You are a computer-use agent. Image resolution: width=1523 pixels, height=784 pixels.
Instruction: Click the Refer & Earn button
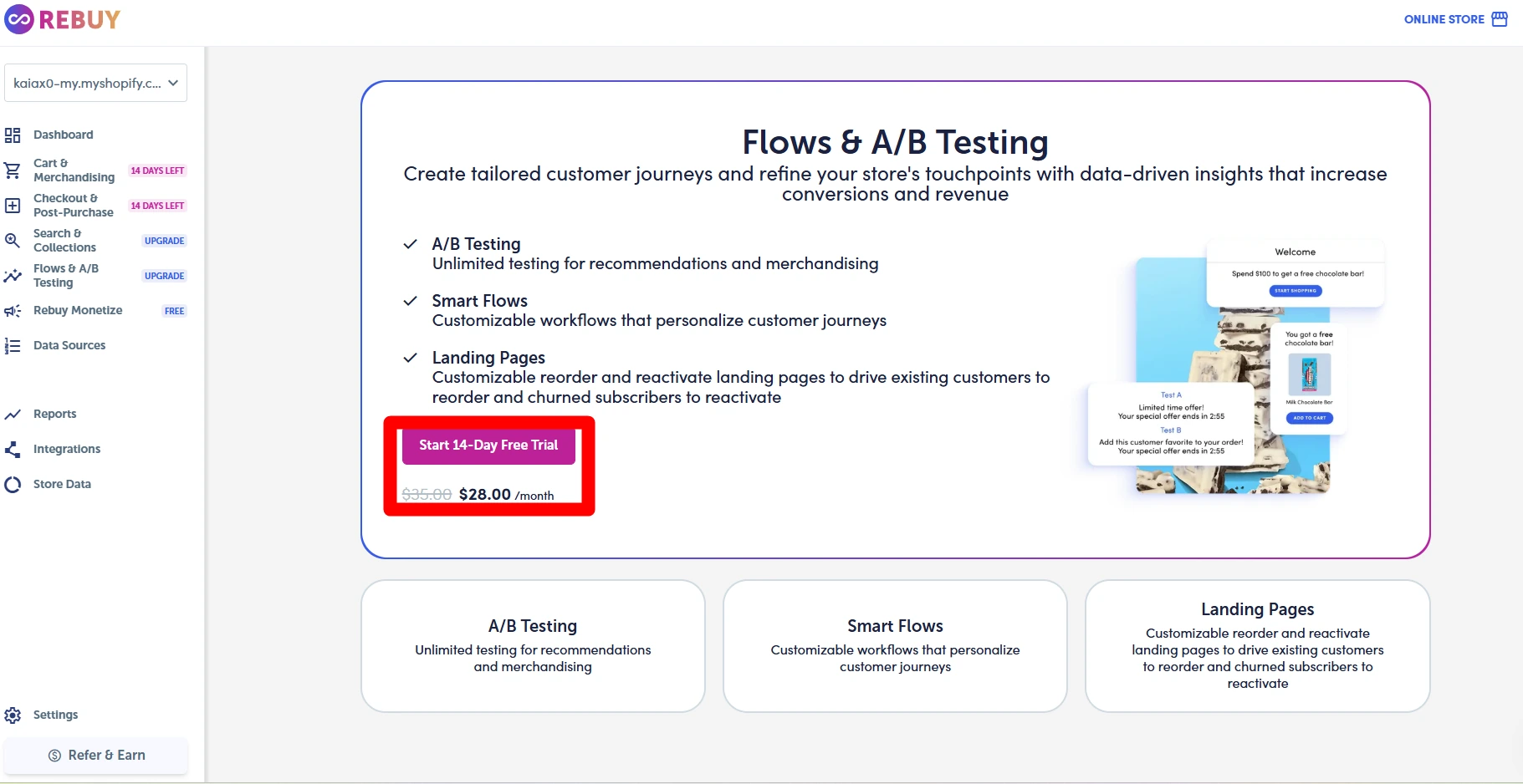click(96, 755)
